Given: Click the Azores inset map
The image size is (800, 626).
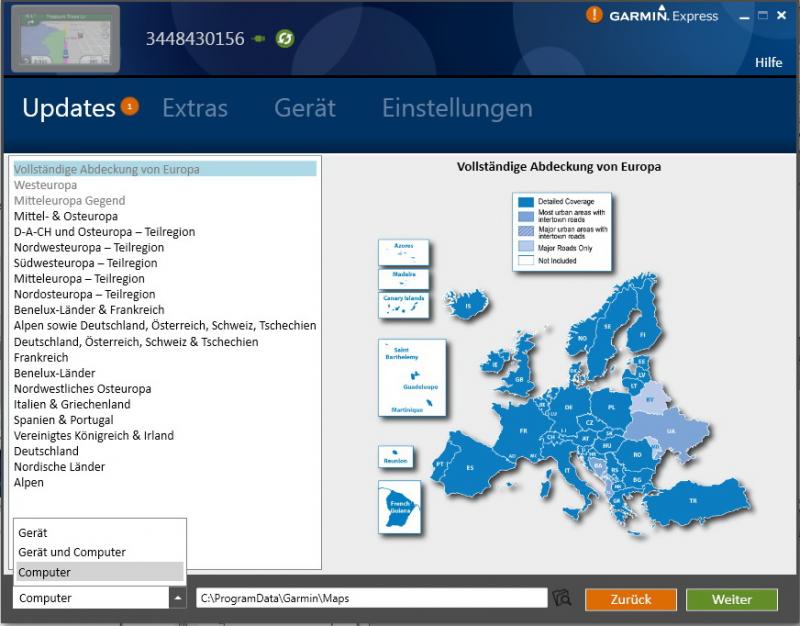Looking at the screenshot, I should 404,253.
